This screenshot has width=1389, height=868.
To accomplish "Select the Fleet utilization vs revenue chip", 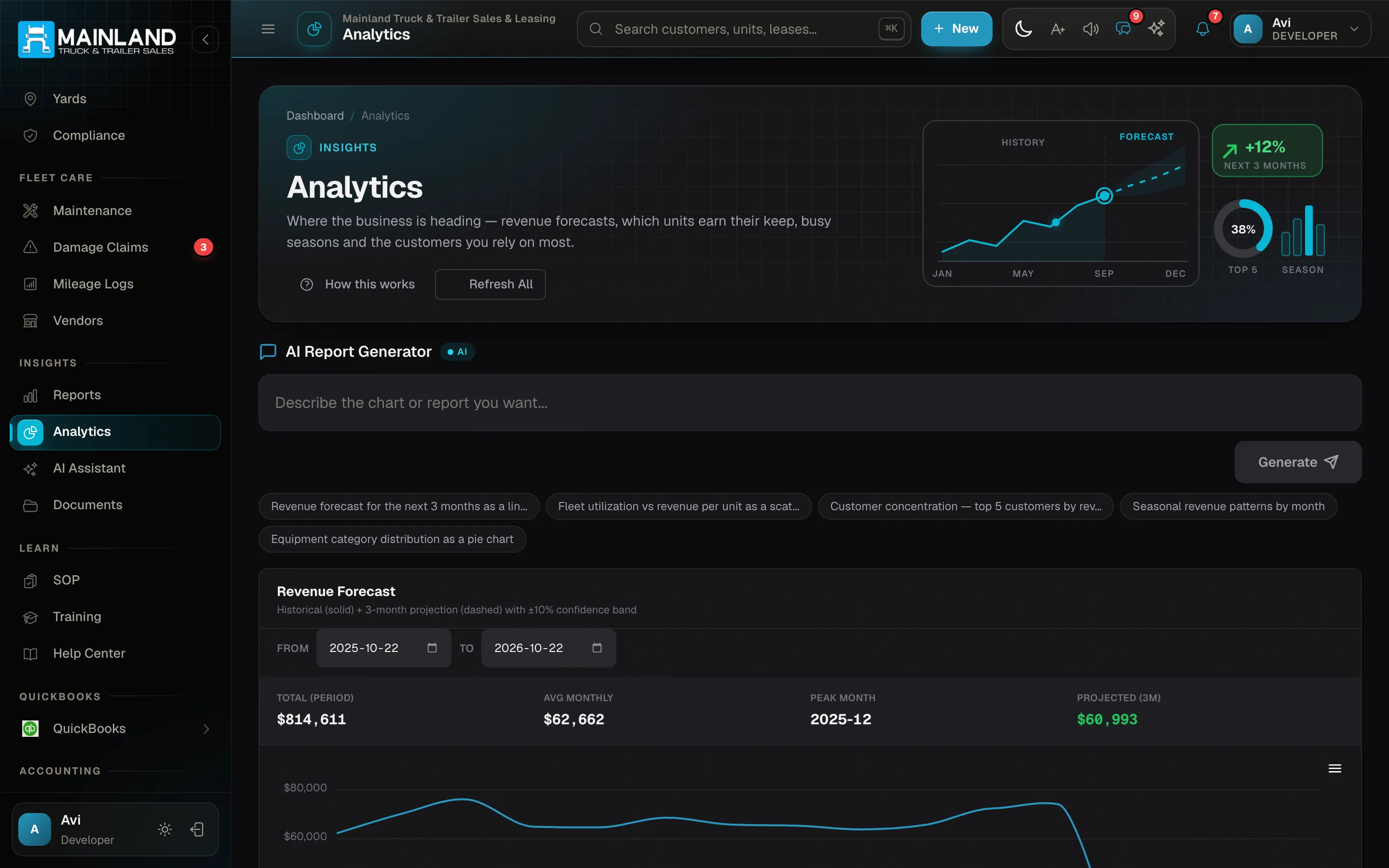I will click(x=679, y=506).
